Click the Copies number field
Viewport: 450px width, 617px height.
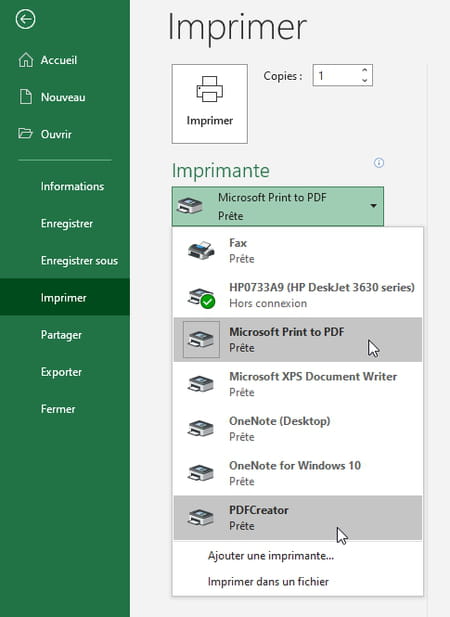point(337,75)
